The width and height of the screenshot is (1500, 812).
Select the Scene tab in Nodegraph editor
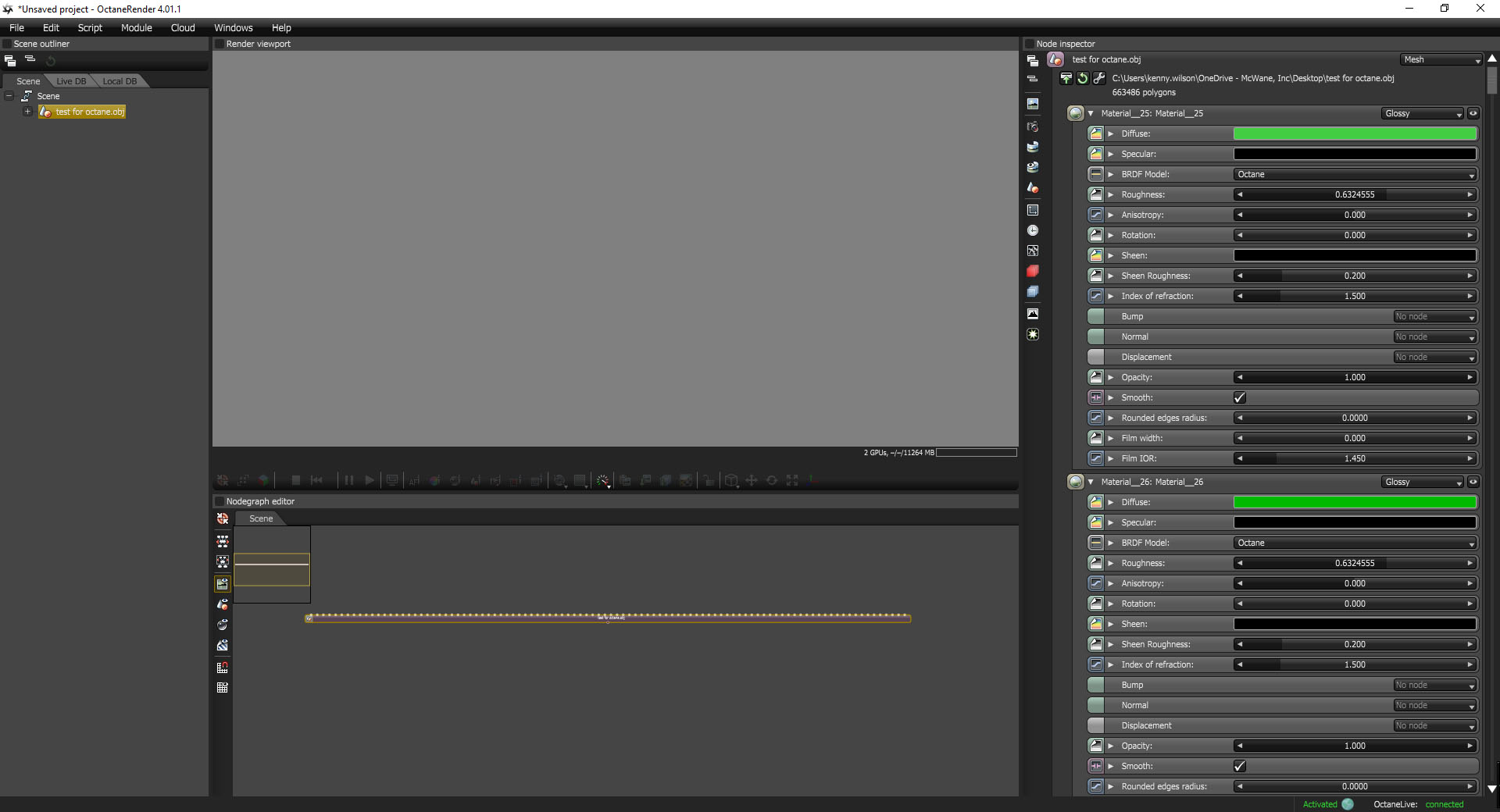261,518
